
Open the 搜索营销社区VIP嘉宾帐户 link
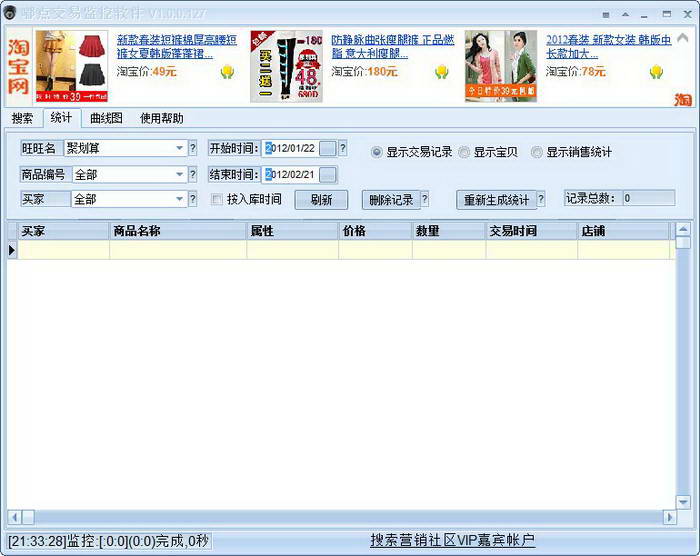tap(452, 540)
